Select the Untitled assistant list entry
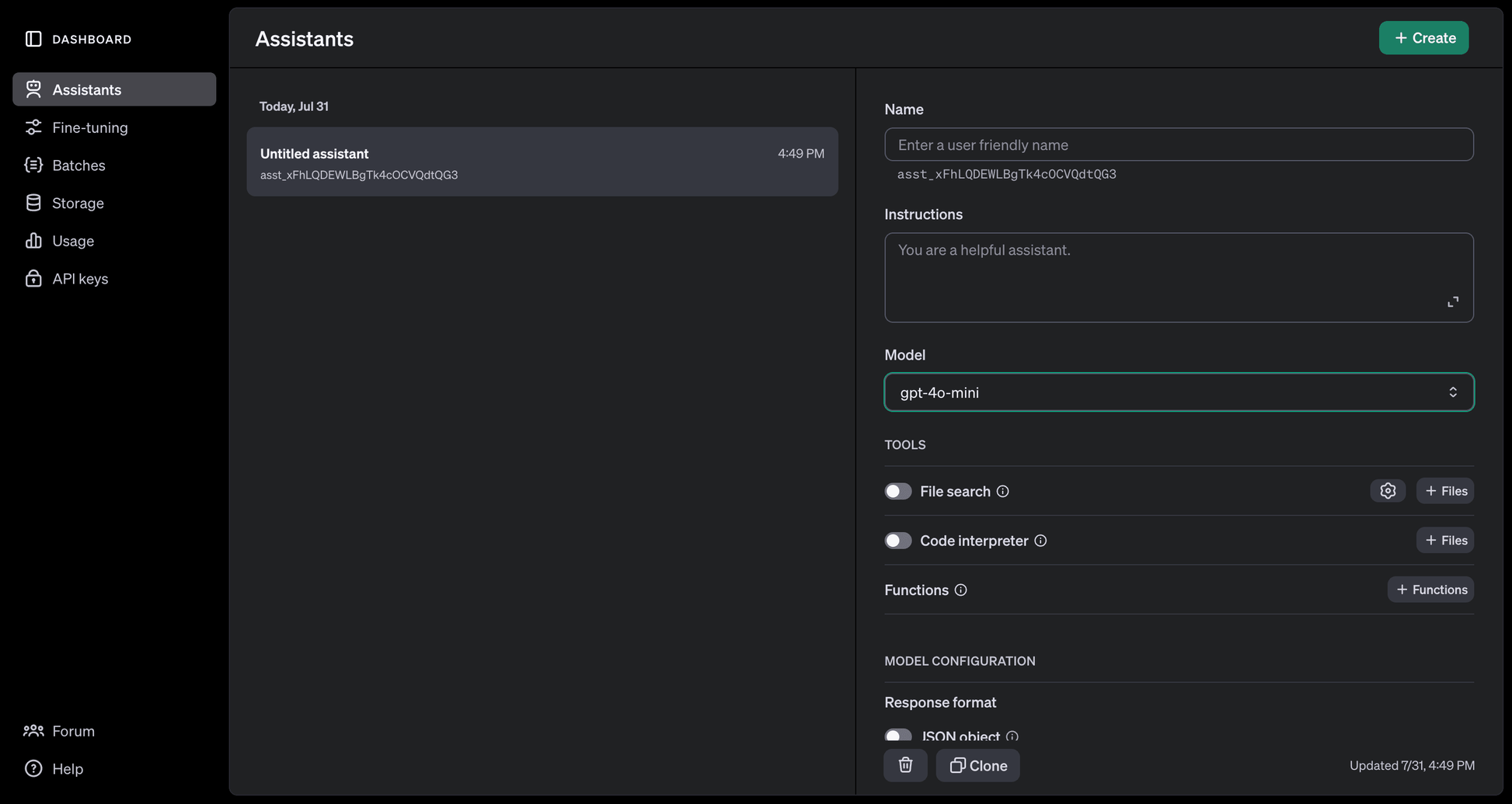The image size is (1512, 804). [542, 162]
